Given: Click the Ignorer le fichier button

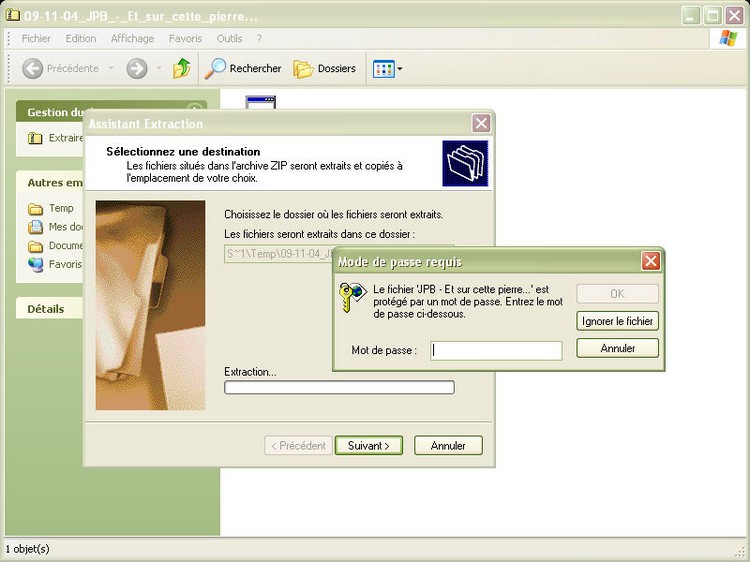Looking at the screenshot, I should click(x=618, y=321).
